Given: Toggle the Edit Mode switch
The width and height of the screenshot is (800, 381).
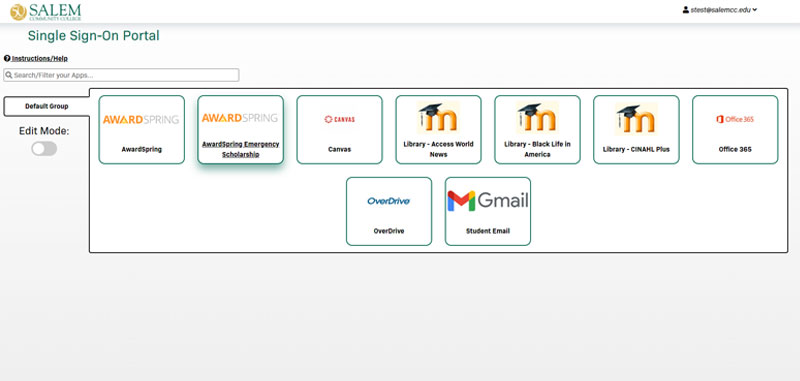Looking at the screenshot, I should pos(44,148).
